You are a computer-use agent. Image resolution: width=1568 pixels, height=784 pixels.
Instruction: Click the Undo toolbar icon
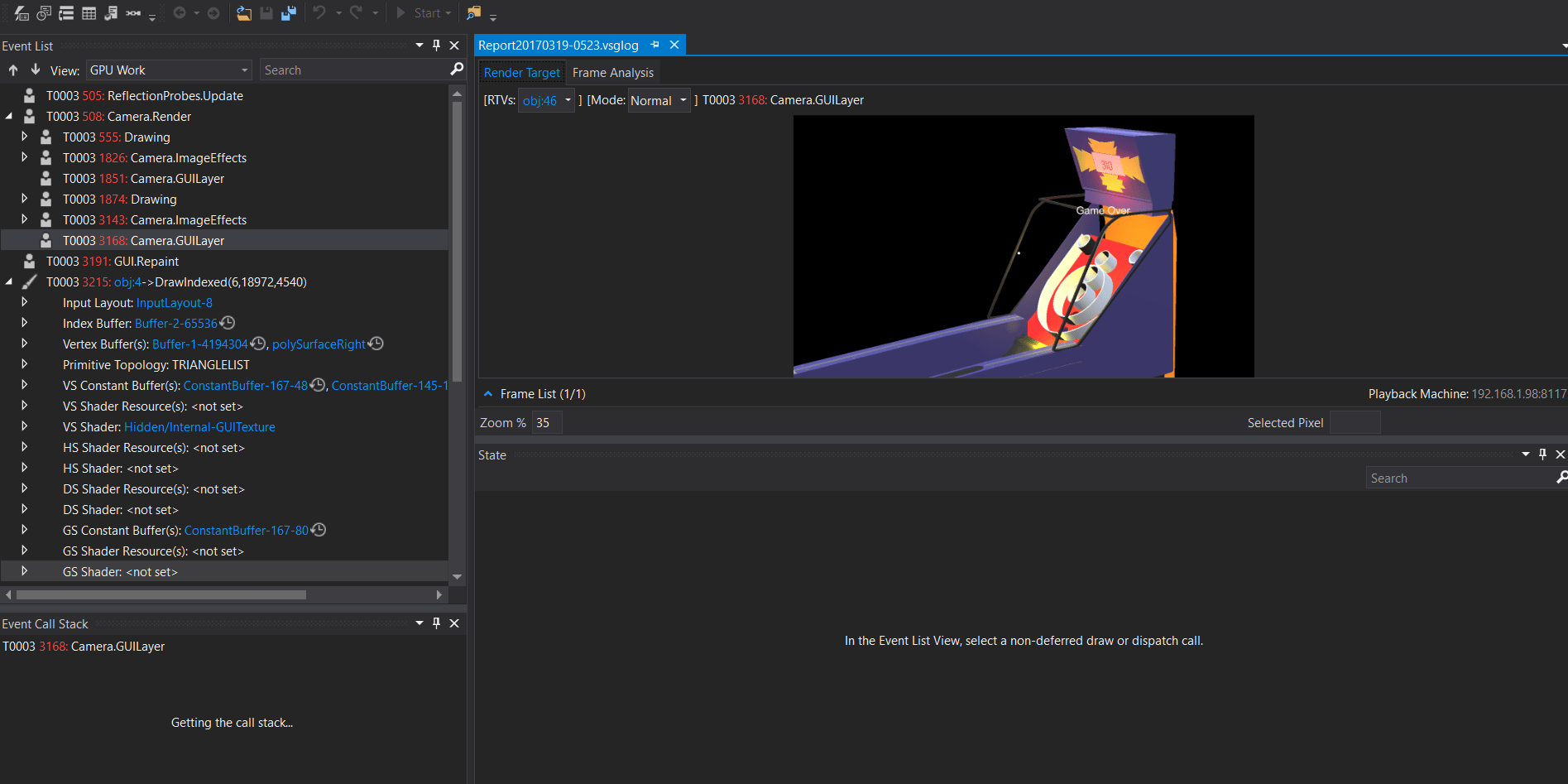[x=321, y=12]
